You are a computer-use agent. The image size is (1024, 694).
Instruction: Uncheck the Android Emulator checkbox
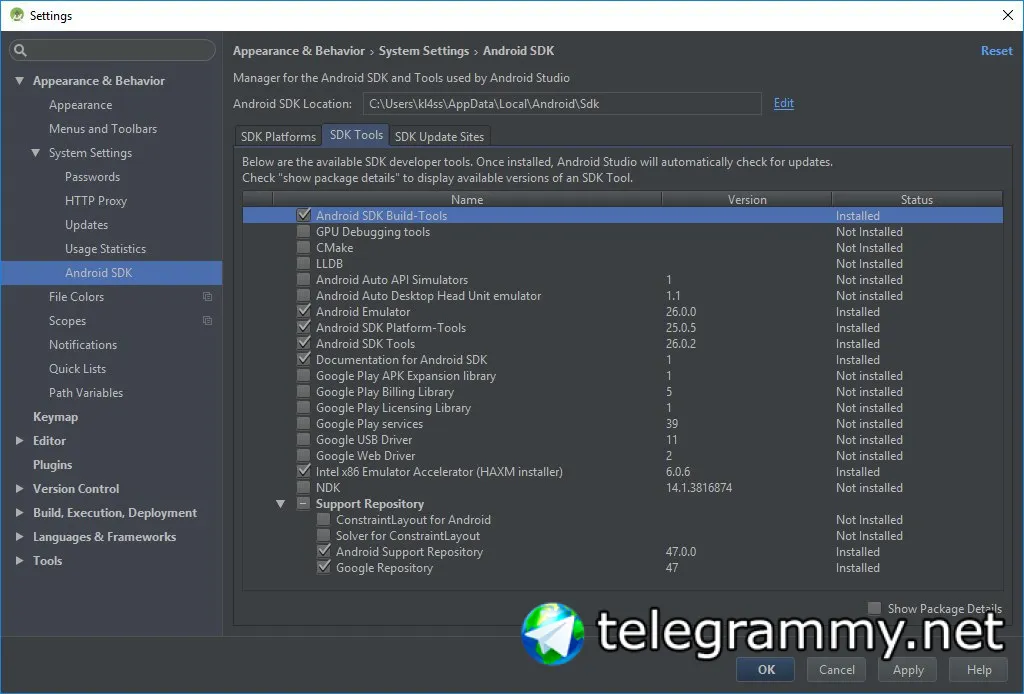coord(304,311)
